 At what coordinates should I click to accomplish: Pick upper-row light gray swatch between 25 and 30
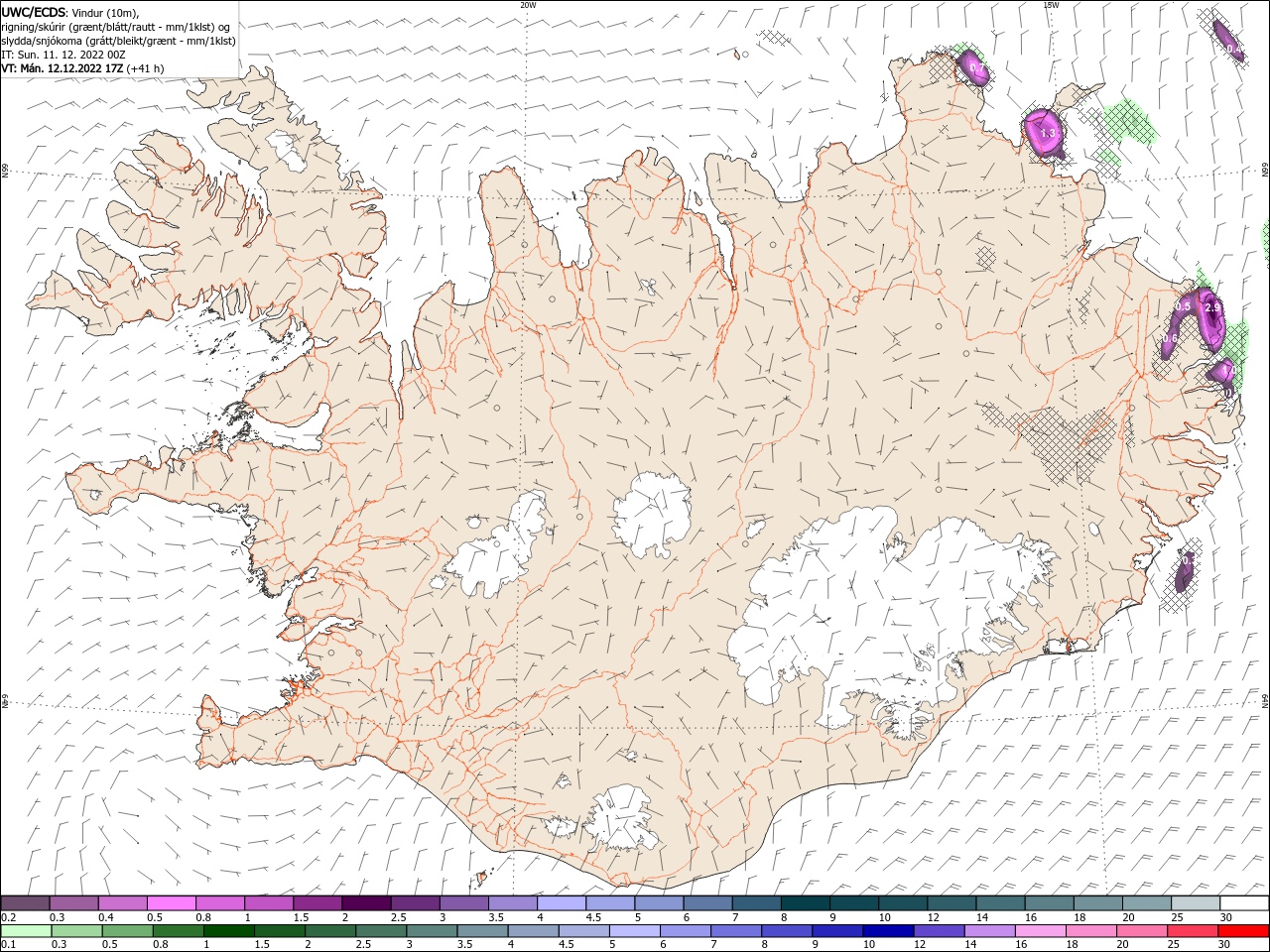click(x=1196, y=902)
